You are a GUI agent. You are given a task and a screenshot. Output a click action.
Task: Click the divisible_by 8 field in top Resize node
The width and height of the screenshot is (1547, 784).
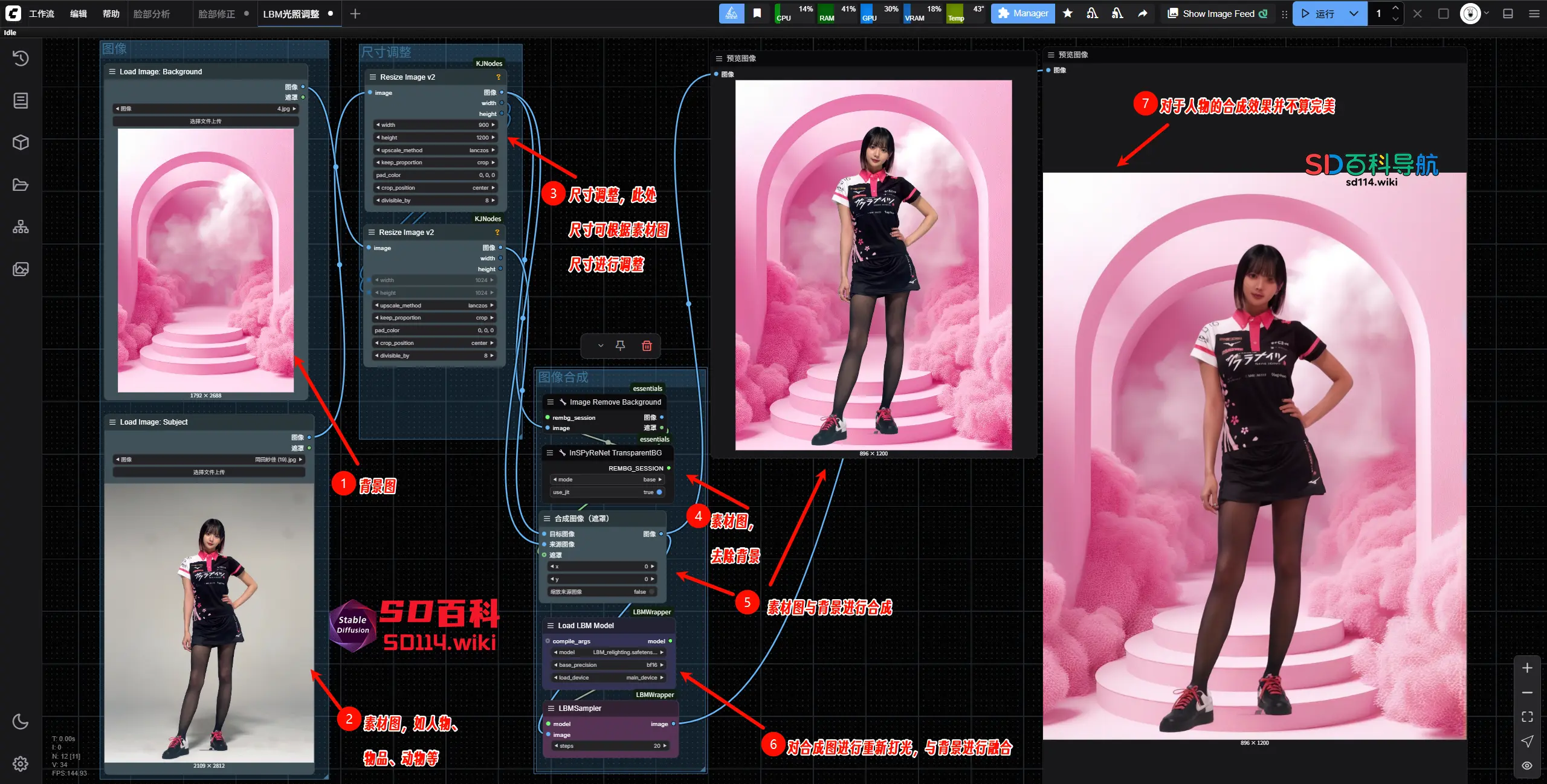click(435, 201)
